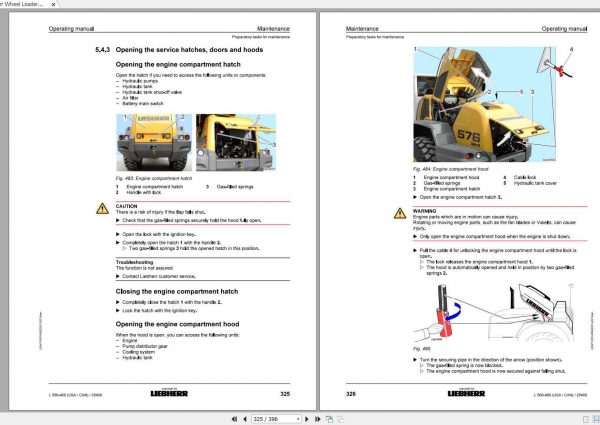Click legend entry Cable lock
The height and width of the screenshot is (425, 600).
(x=525, y=177)
